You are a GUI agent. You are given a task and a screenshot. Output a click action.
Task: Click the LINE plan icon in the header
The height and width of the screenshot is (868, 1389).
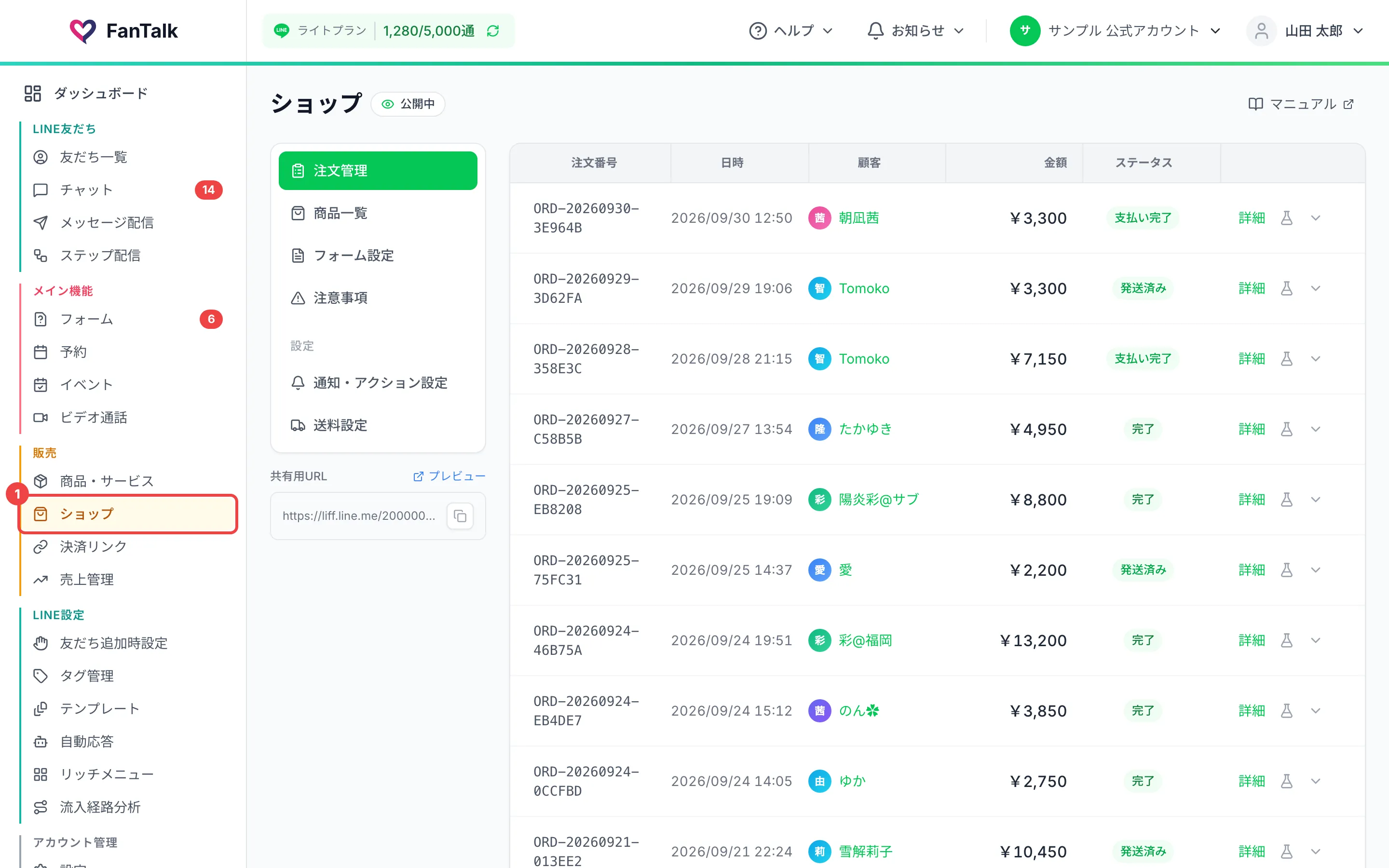pyautogui.click(x=281, y=31)
